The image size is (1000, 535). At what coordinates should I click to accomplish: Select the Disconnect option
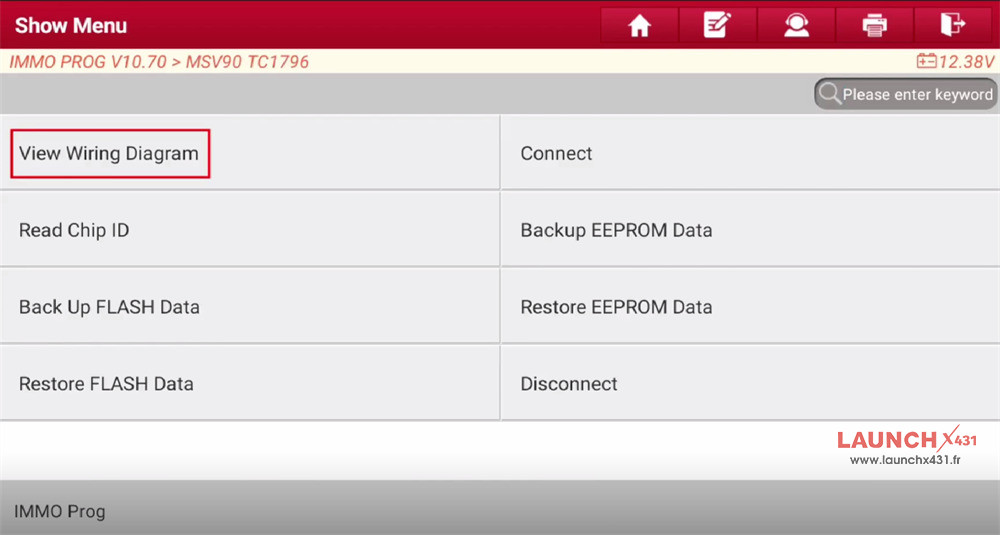pos(569,384)
